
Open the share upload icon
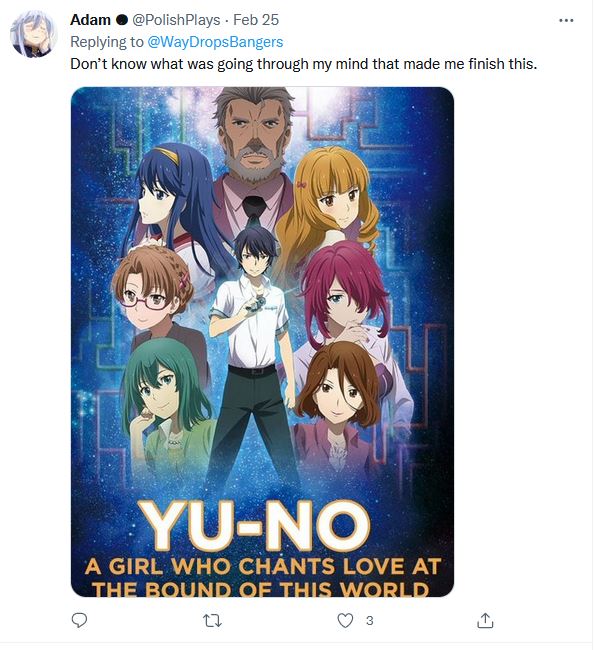coord(485,620)
